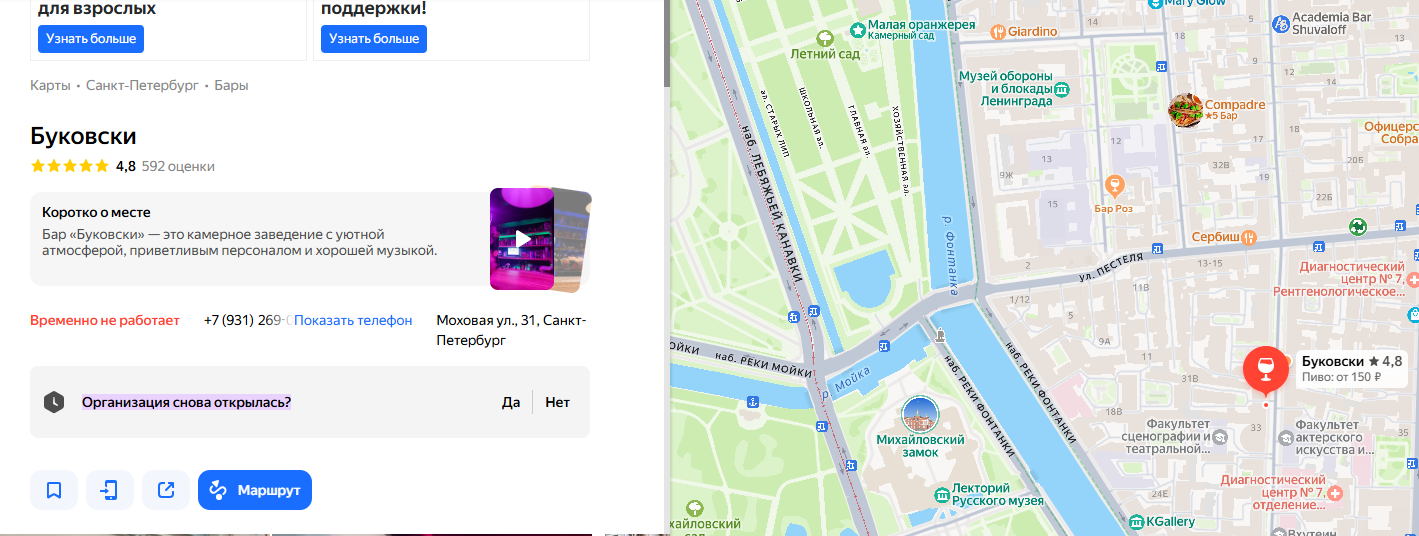Click the Офицерское Собрание map label
Screen dimensions: 1419x536
[1391, 133]
